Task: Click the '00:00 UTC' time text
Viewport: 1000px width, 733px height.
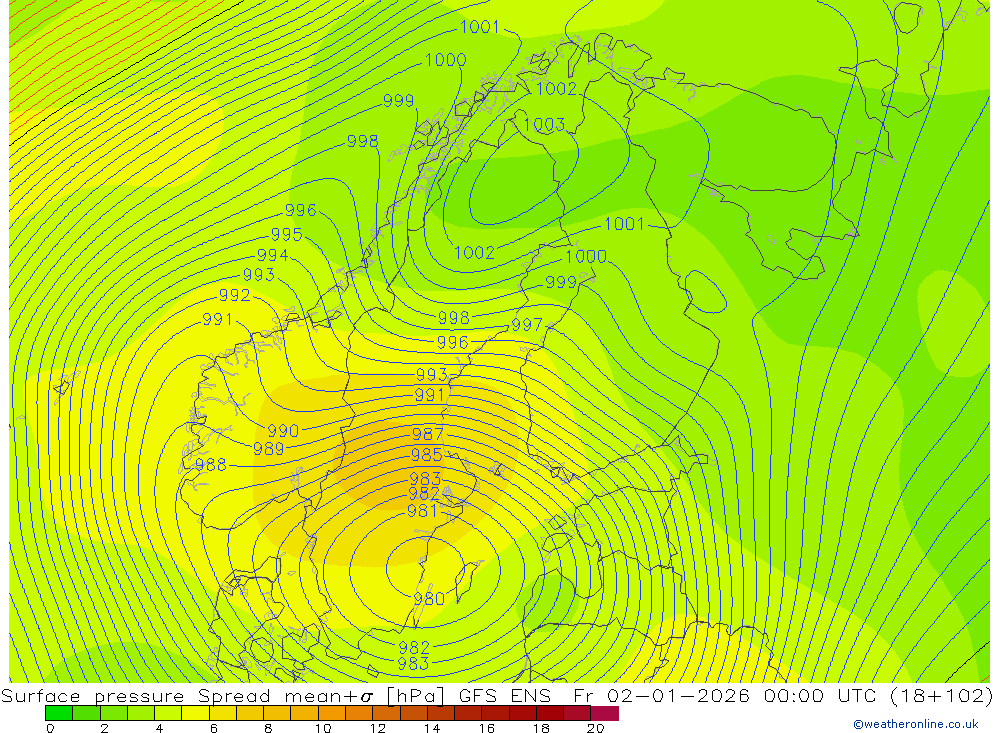Action: click(x=820, y=695)
